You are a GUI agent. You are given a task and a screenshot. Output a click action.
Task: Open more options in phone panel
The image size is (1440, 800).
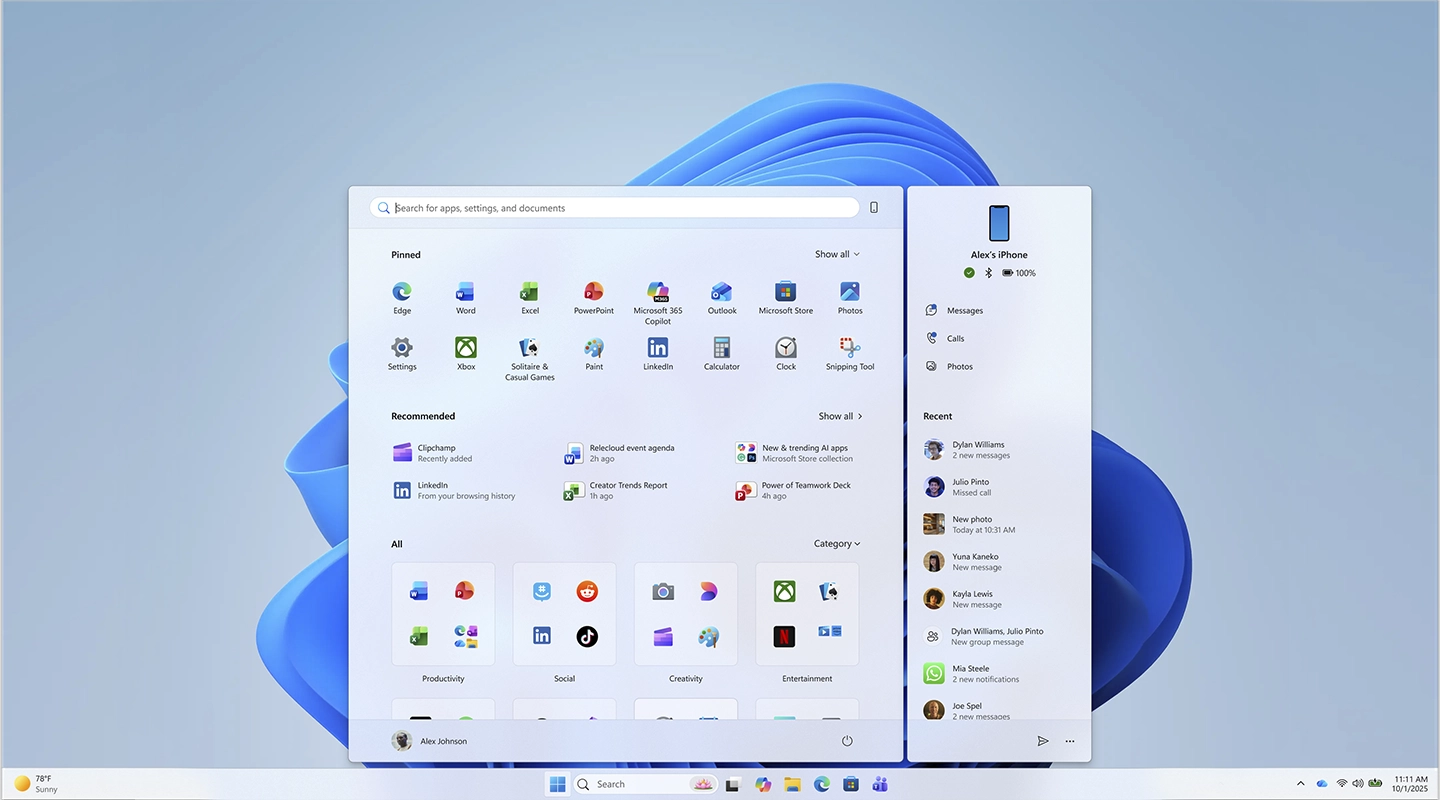[x=1070, y=741]
